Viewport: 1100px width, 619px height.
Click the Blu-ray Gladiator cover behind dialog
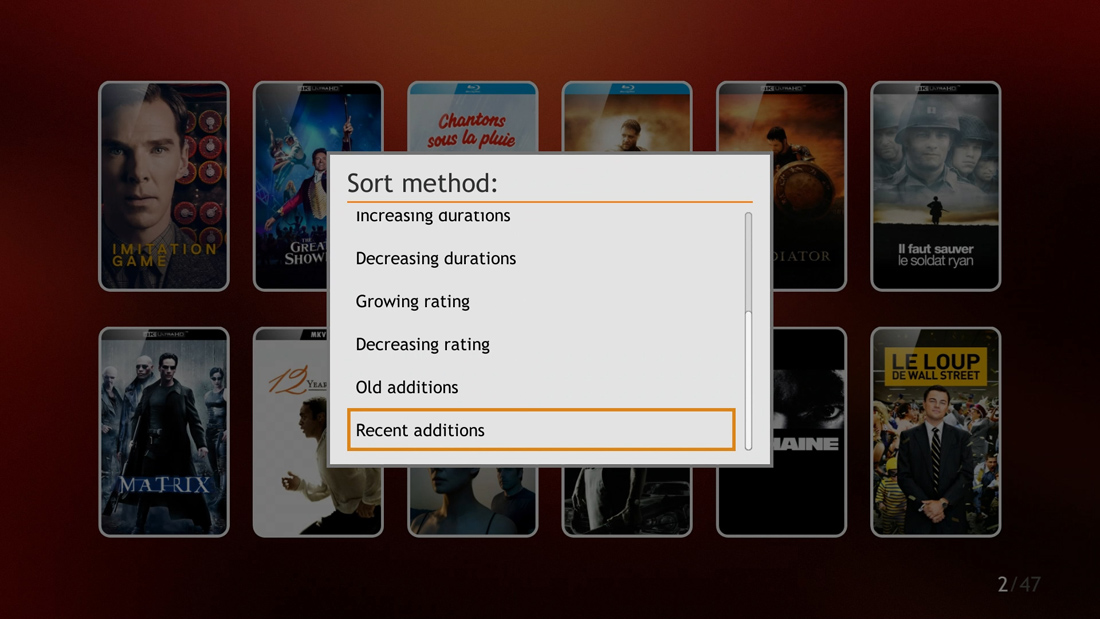tap(627, 117)
